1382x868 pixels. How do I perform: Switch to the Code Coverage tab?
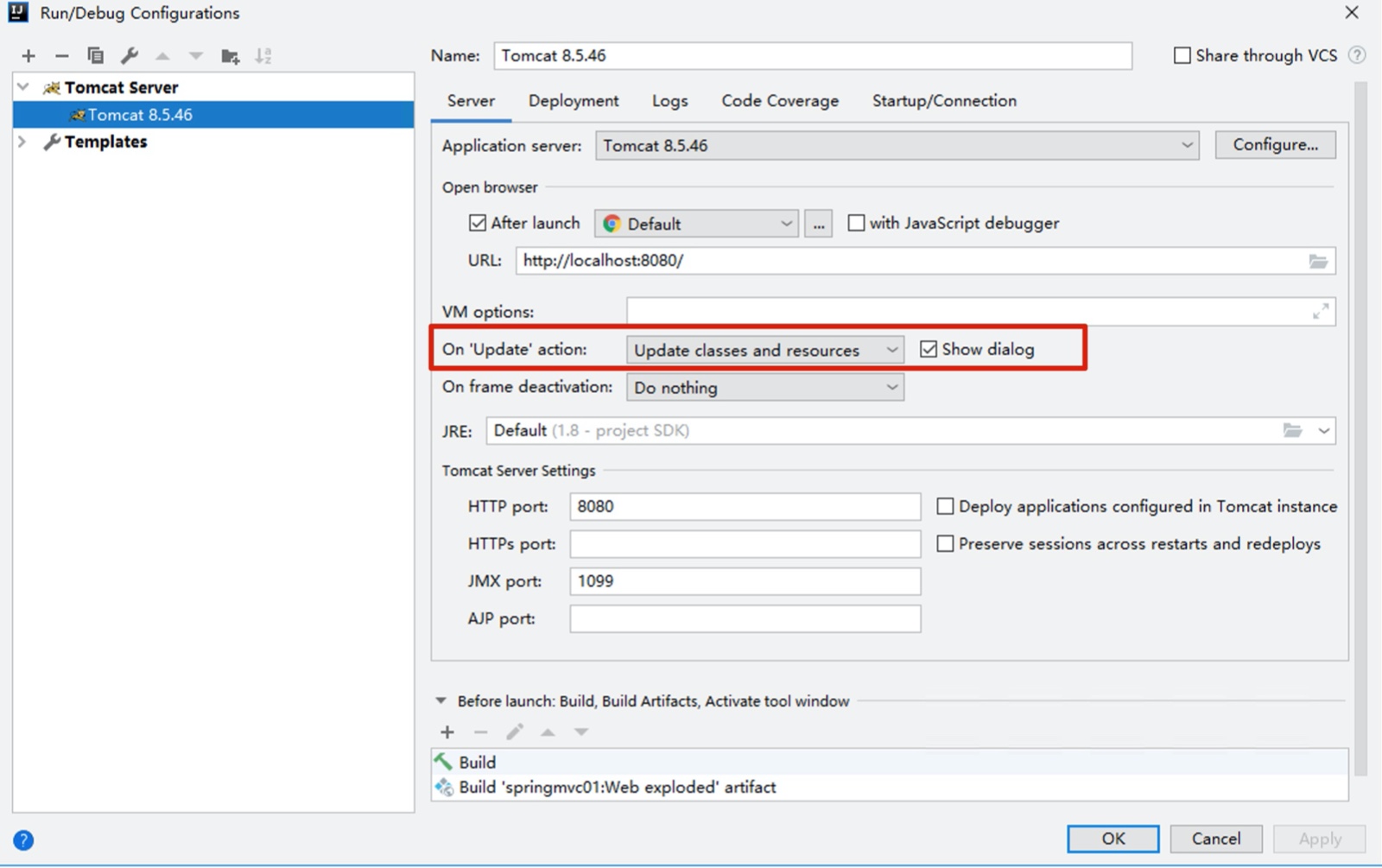click(x=780, y=101)
